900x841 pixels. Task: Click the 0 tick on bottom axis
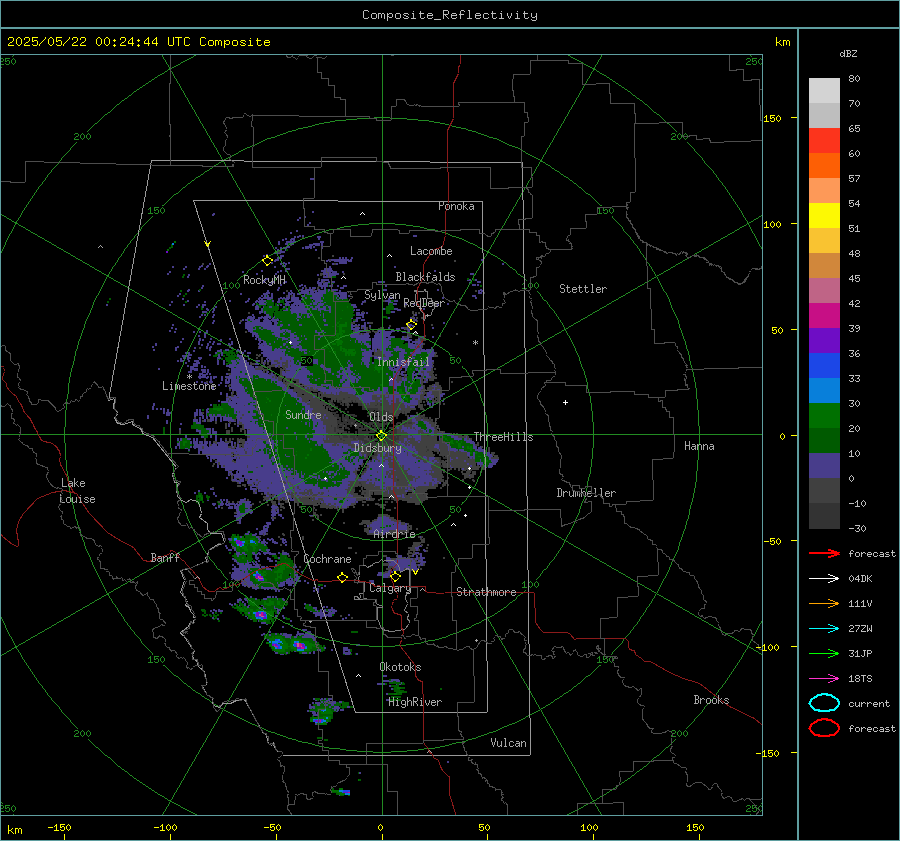point(380,827)
